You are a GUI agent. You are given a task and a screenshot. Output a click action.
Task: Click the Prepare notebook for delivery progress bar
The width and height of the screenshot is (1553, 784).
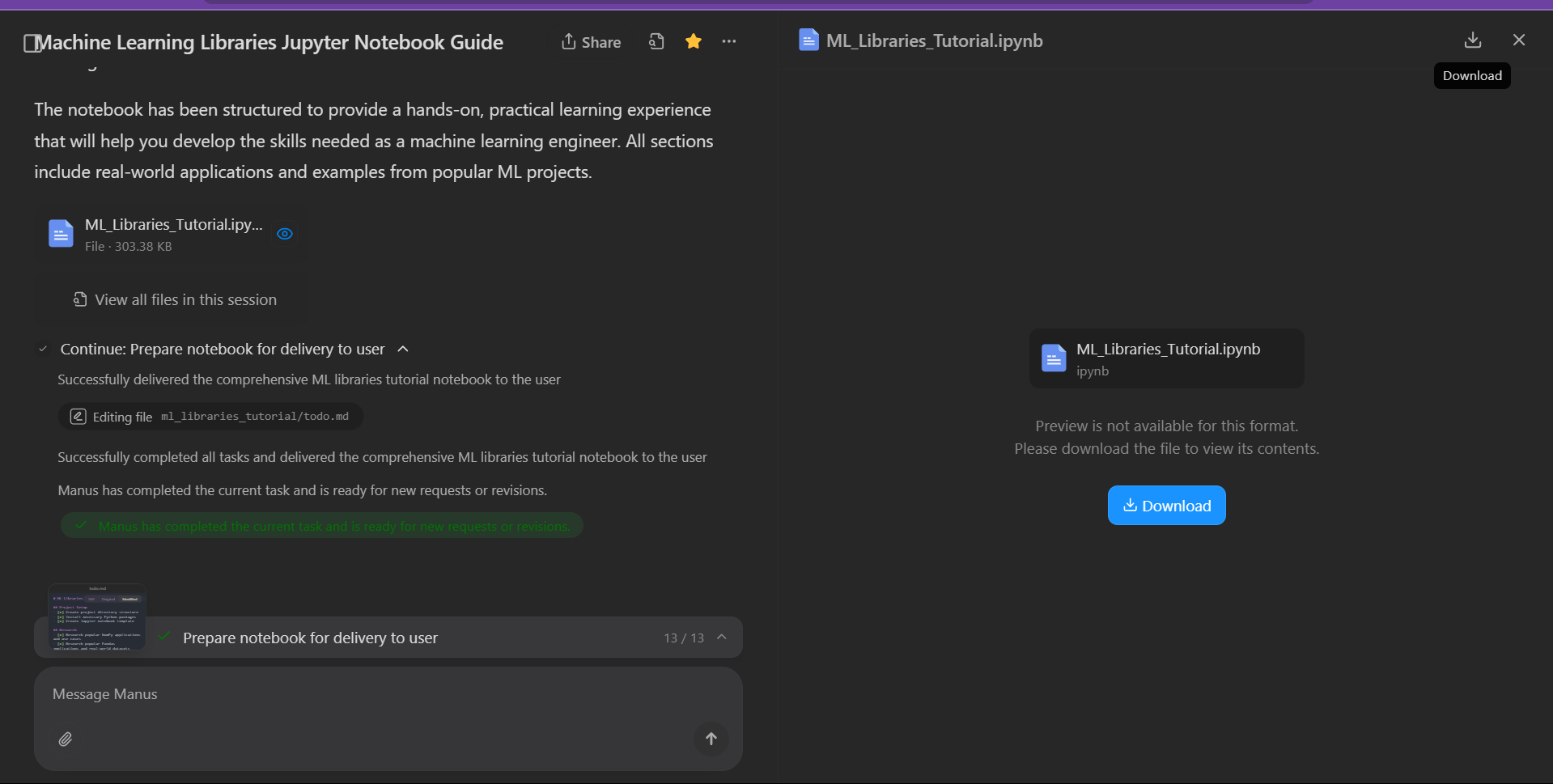click(x=405, y=638)
